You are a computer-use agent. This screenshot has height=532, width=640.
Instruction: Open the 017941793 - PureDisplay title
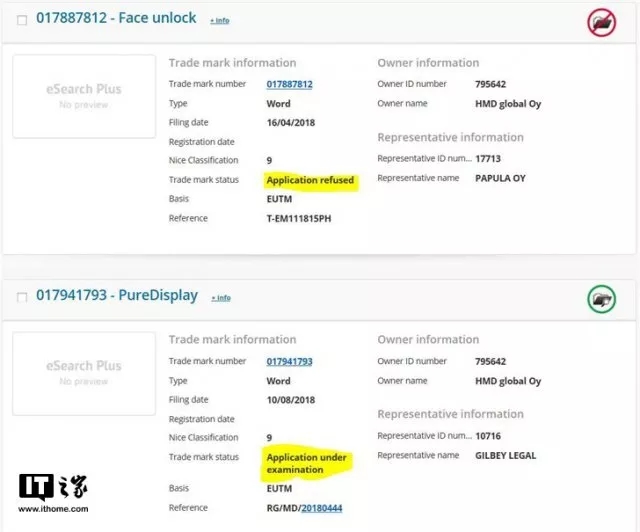[117, 295]
